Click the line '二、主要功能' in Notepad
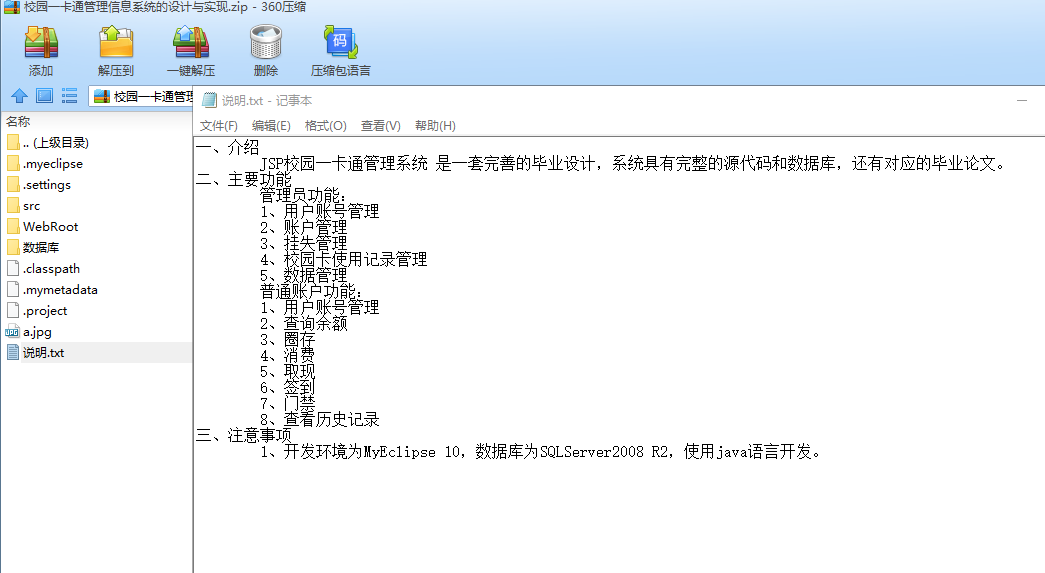 (x=243, y=179)
